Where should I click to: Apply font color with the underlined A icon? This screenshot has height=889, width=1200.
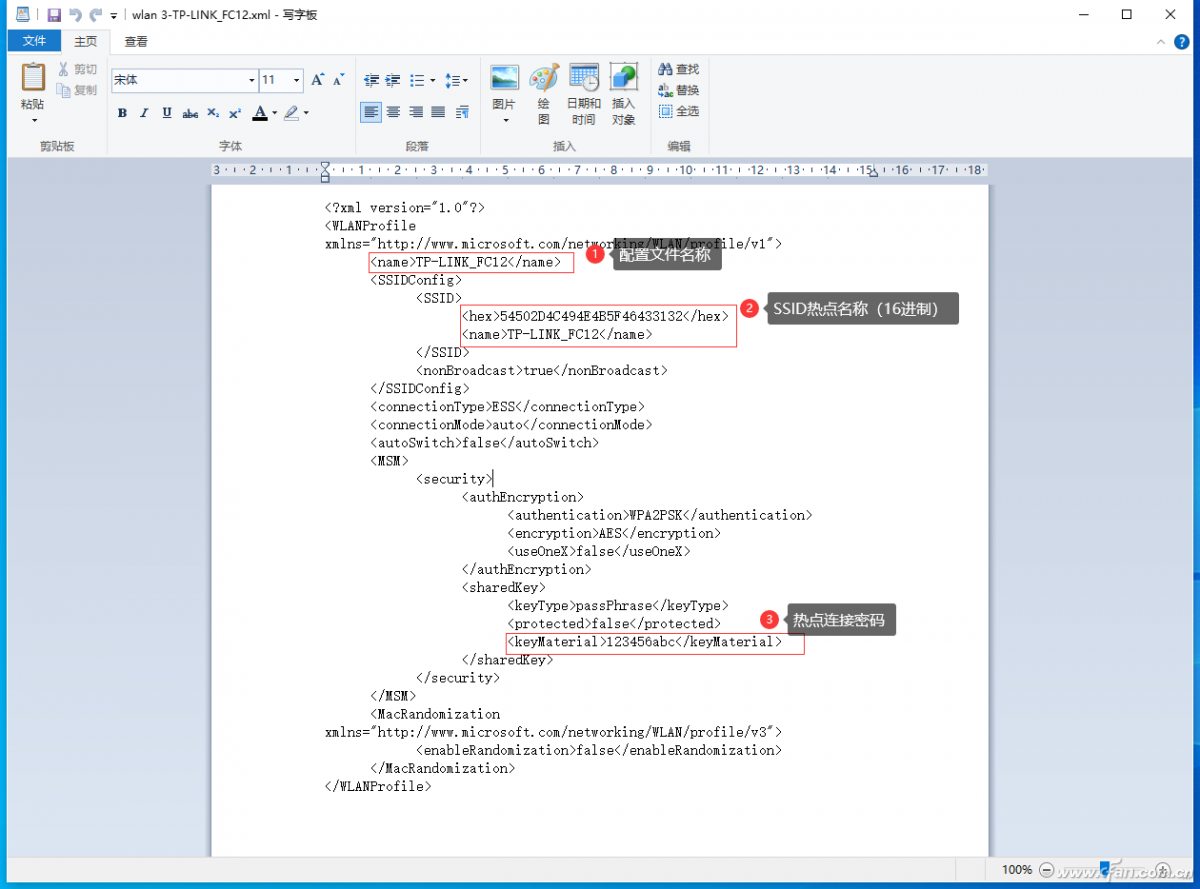pos(260,113)
